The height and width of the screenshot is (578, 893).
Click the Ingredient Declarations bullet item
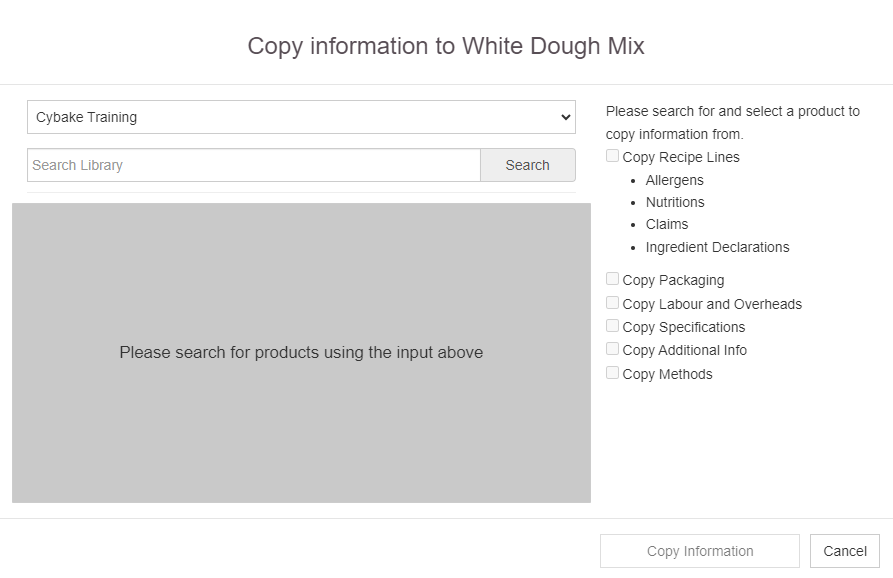pyautogui.click(x=718, y=247)
